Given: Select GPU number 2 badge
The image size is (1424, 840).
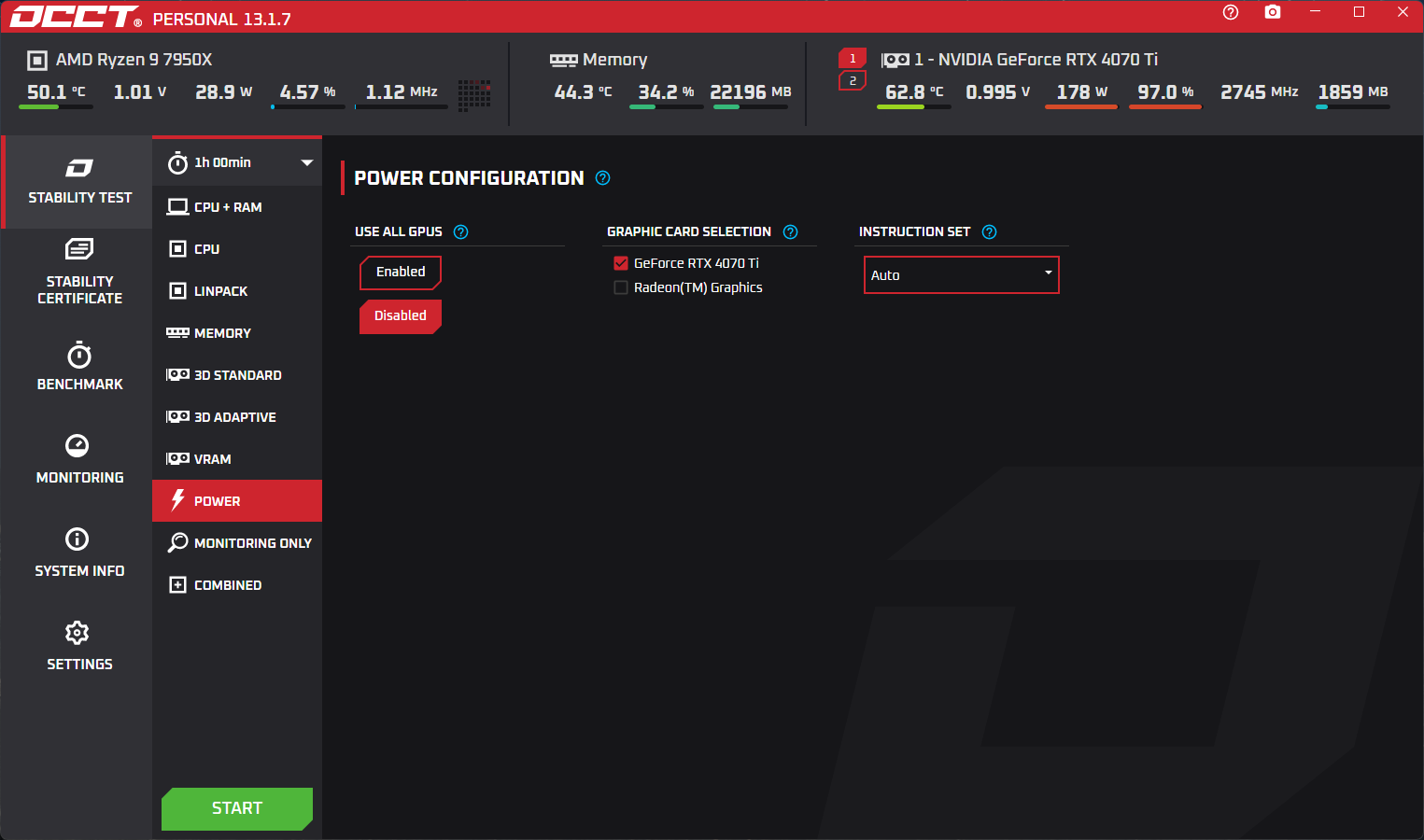Looking at the screenshot, I should click(853, 81).
